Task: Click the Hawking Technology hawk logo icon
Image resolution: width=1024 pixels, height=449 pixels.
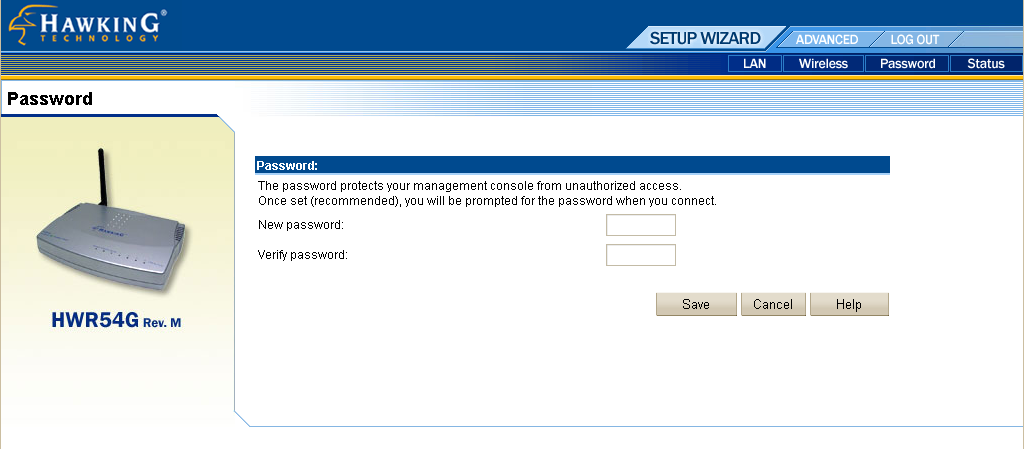Action: click(x=22, y=26)
